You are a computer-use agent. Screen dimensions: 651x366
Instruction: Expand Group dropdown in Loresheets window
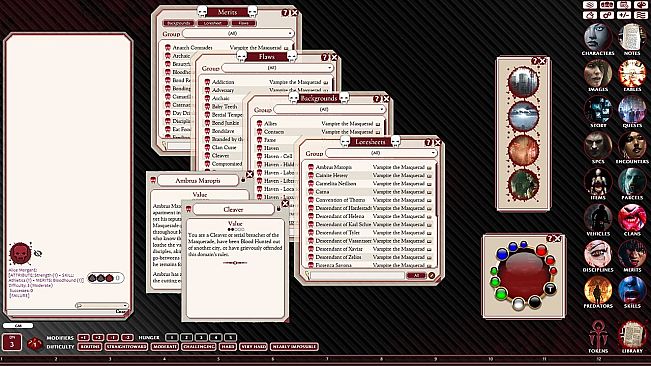point(381,153)
